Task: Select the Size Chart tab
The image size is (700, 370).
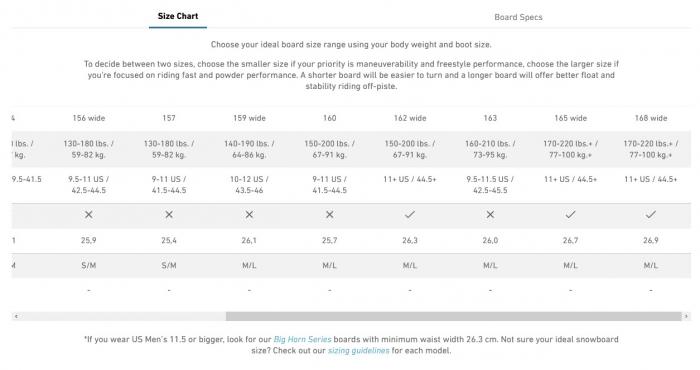Action: click(178, 16)
